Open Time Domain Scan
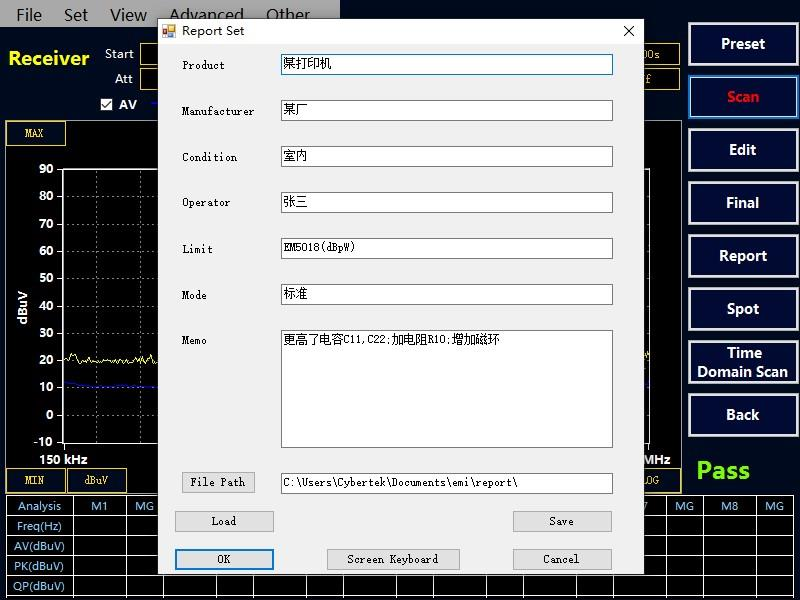800x600 pixels. click(x=742, y=362)
